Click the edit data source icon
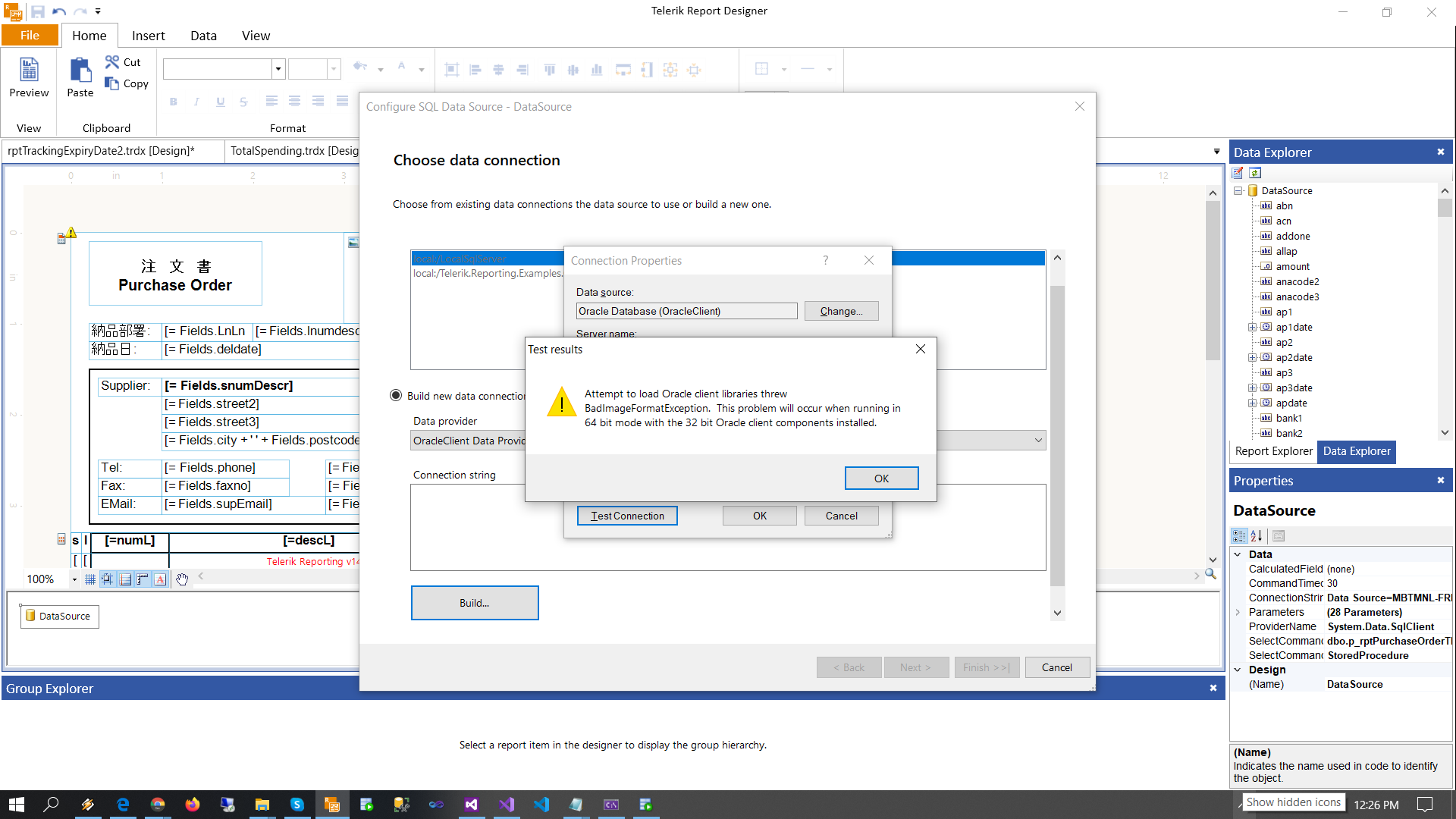Screen dimensions: 1456x819 (1238, 173)
